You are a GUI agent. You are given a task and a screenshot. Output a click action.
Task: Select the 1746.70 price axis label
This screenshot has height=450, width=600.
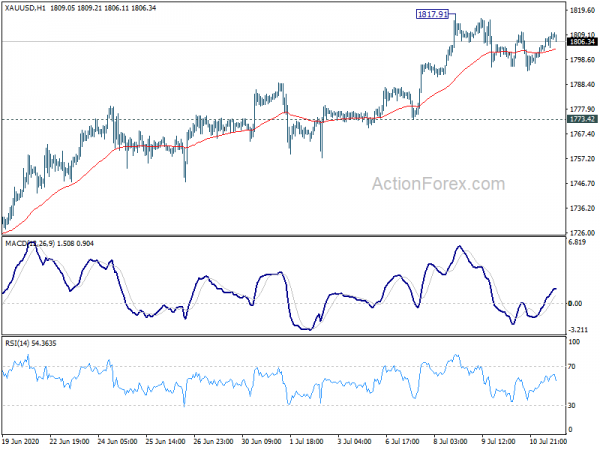click(581, 184)
